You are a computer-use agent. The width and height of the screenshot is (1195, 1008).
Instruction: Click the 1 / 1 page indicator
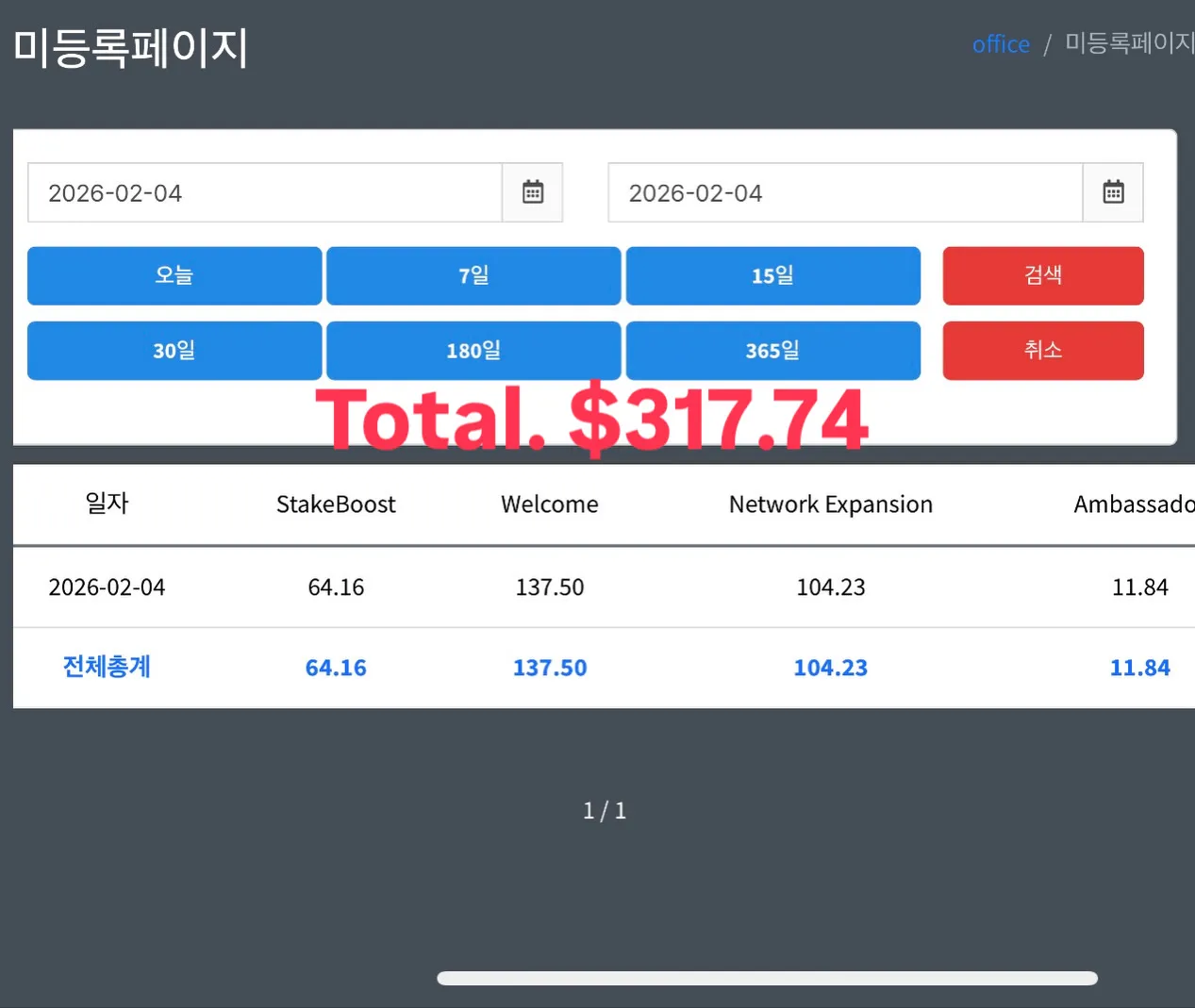605,811
